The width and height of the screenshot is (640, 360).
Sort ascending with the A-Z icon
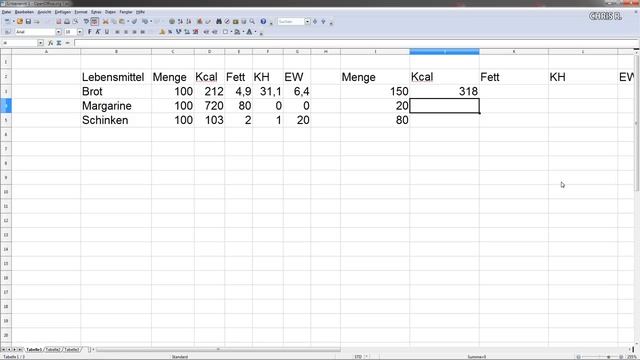coord(180,21)
